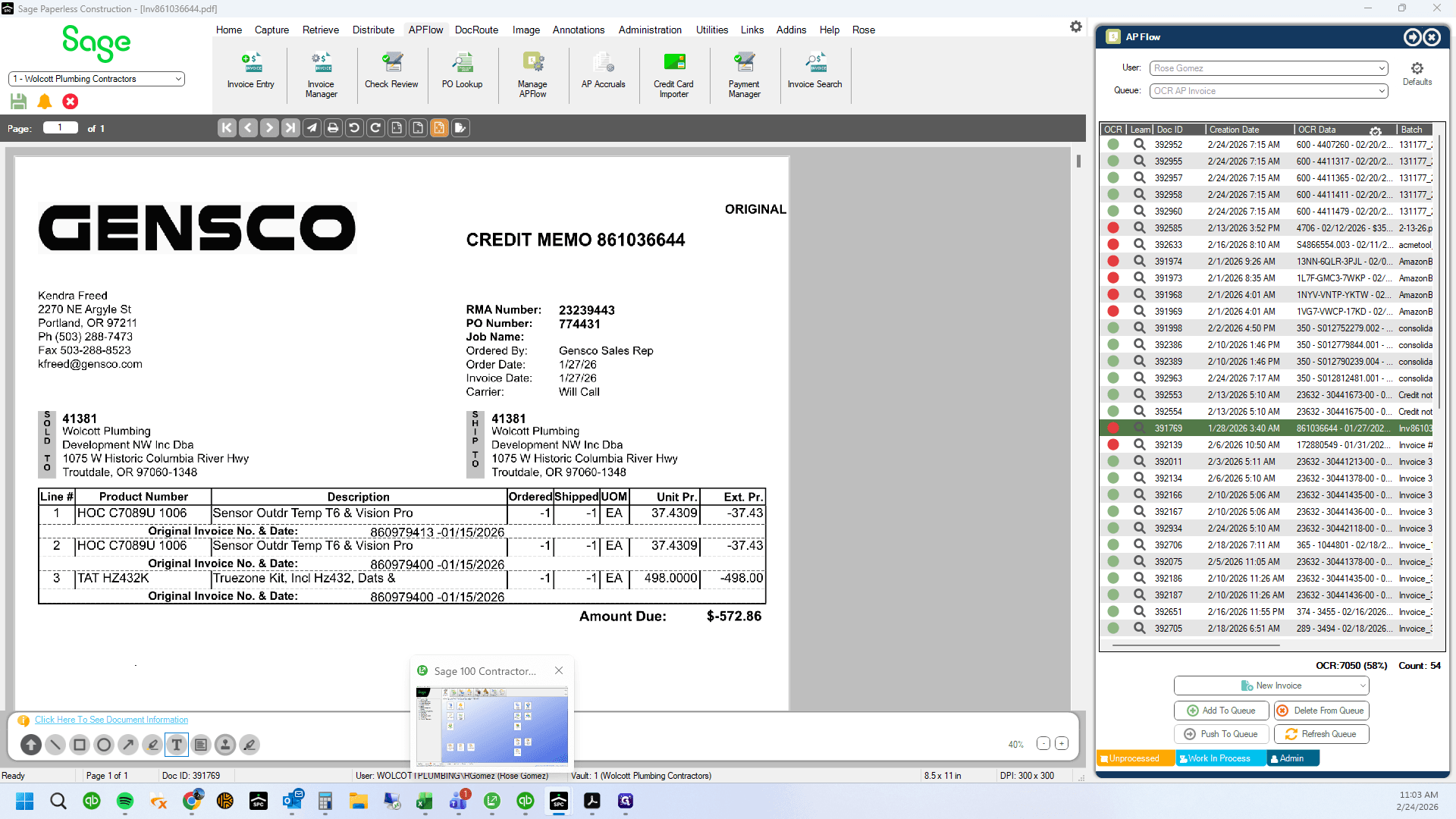Screen dimensions: 1456x819
Task: Open the User dropdown Rose Gomez
Action: coord(1269,68)
